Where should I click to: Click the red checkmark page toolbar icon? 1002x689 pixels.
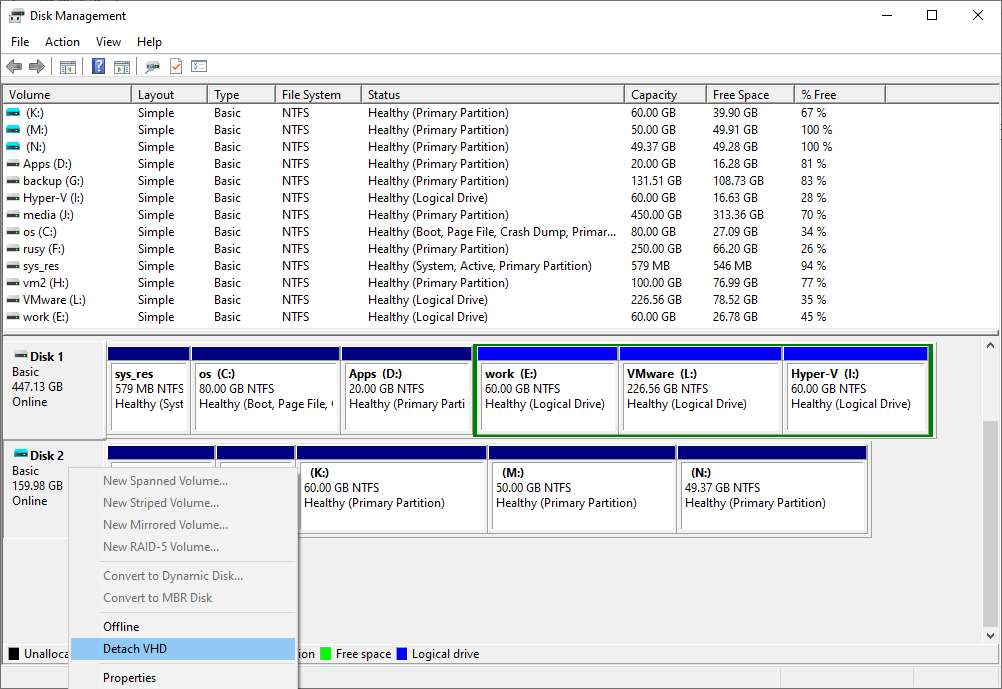coord(176,67)
